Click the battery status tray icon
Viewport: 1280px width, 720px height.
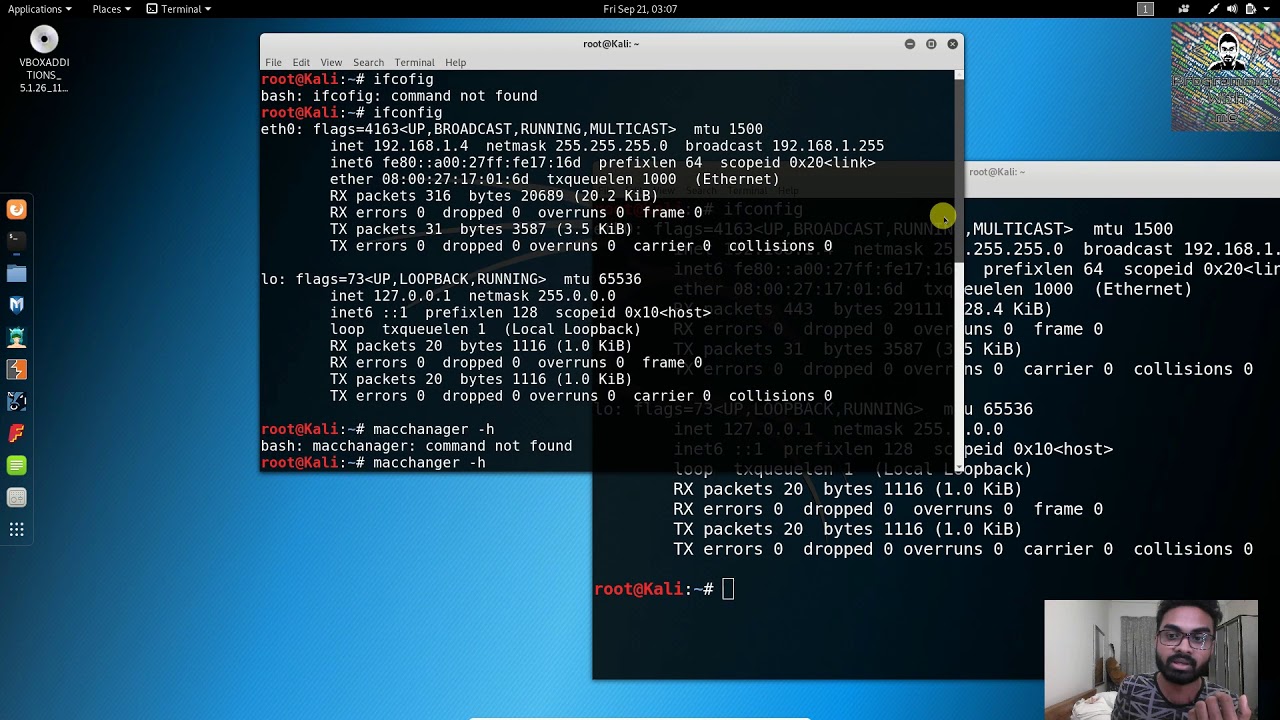click(x=1253, y=9)
